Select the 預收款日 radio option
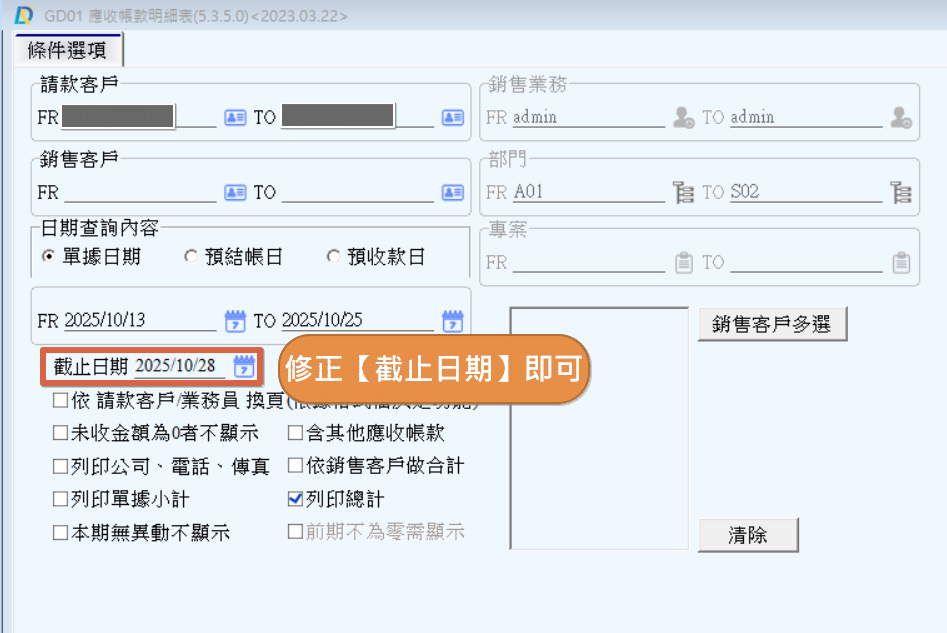This screenshot has width=947, height=633. click(333, 257)
